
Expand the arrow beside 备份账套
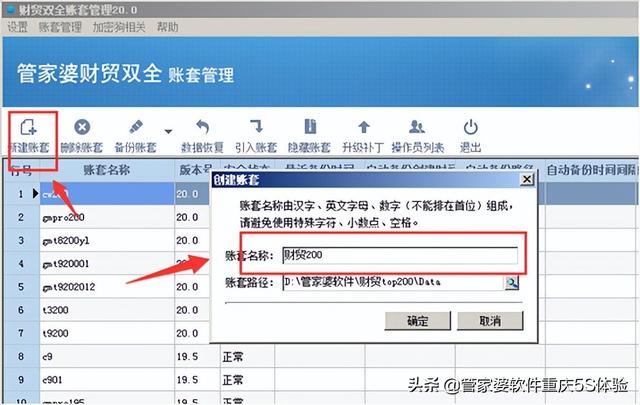(x=168, y=131)
